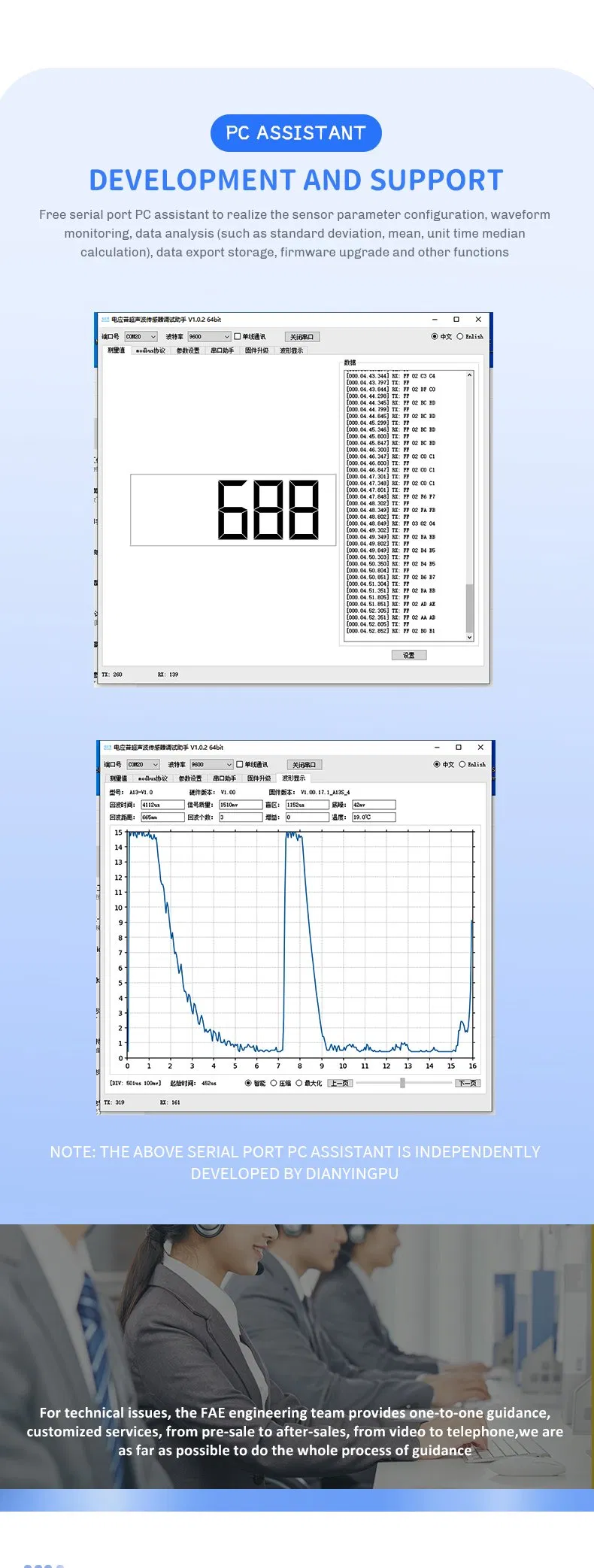This screenshot has width=594, height=1568.
Task: Click the app logo icon in the 688 measurement window title bar
Action: [106, 320]
